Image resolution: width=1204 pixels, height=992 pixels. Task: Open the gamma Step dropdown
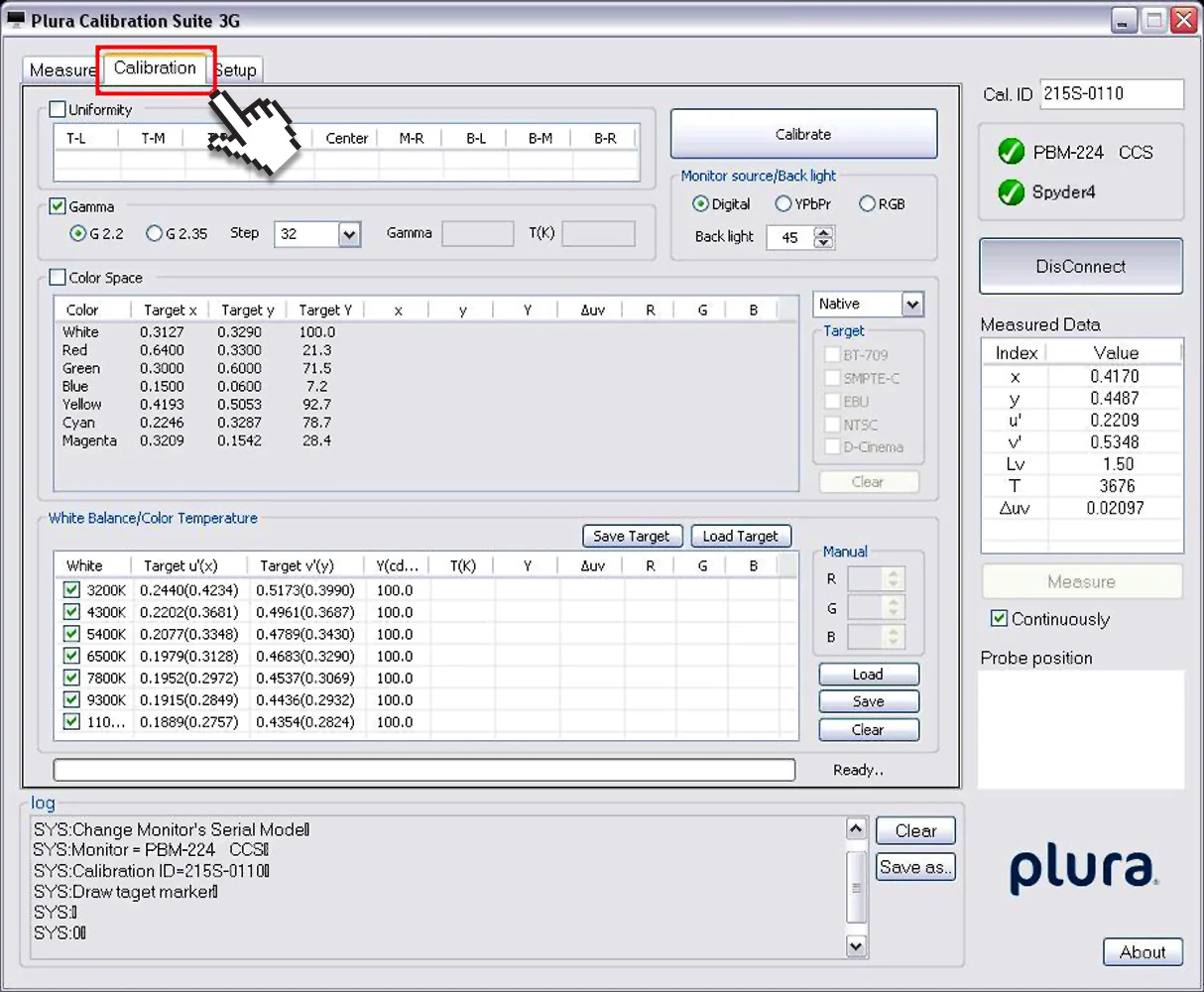click(348, 234)
